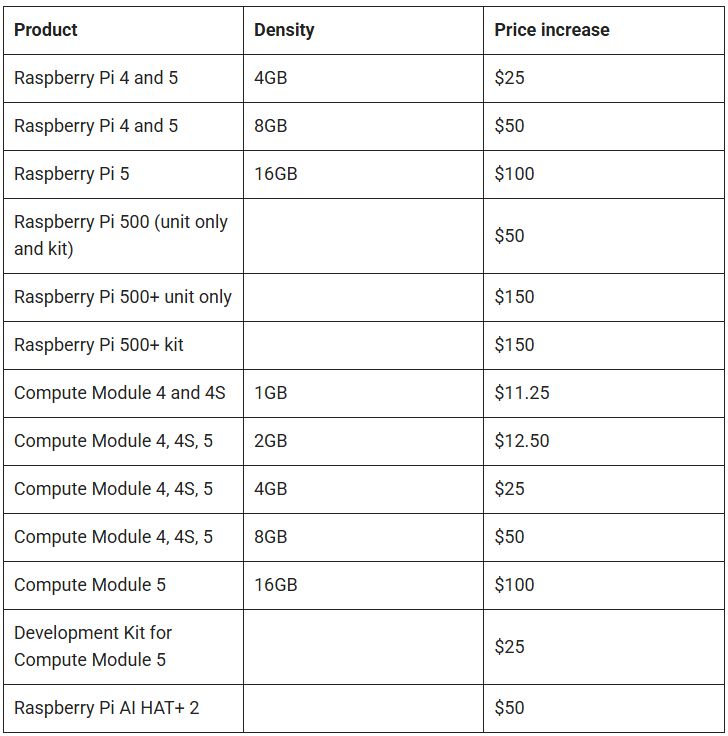Select the $150 price for Raspberry Pi 500+ kit
728x736 pixels.
pos(514,345)
